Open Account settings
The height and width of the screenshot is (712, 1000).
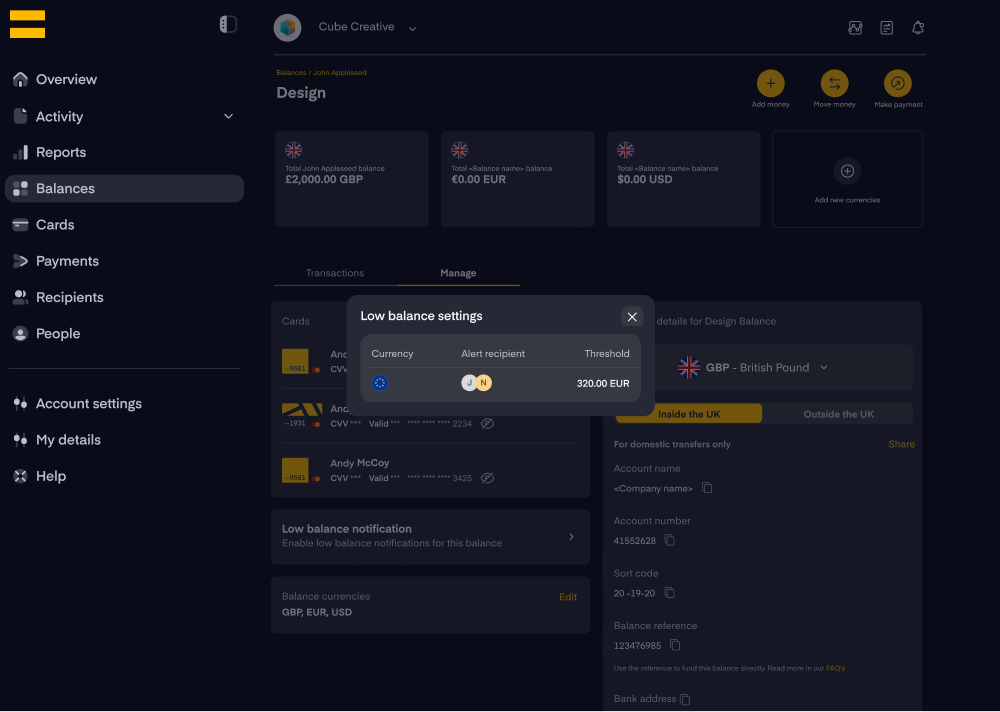tap(89, 404)
